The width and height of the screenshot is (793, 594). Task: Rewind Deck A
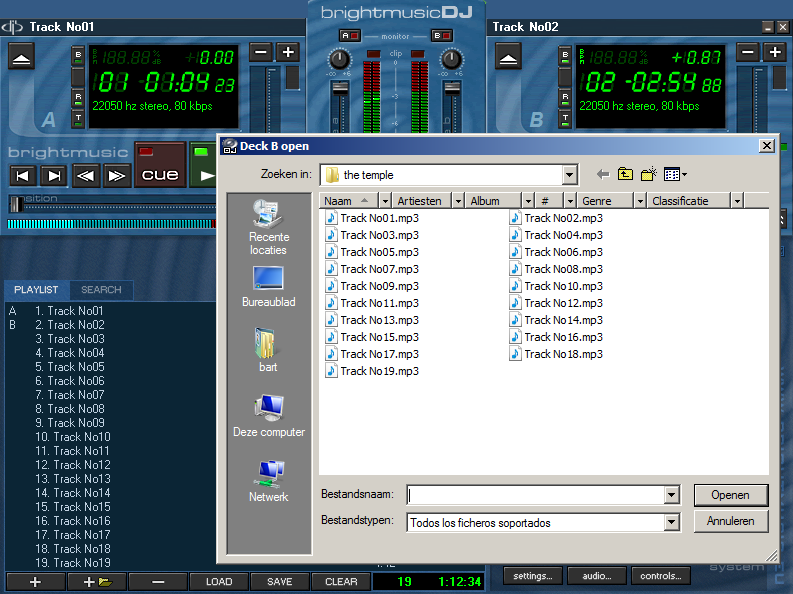pos(85,176)
